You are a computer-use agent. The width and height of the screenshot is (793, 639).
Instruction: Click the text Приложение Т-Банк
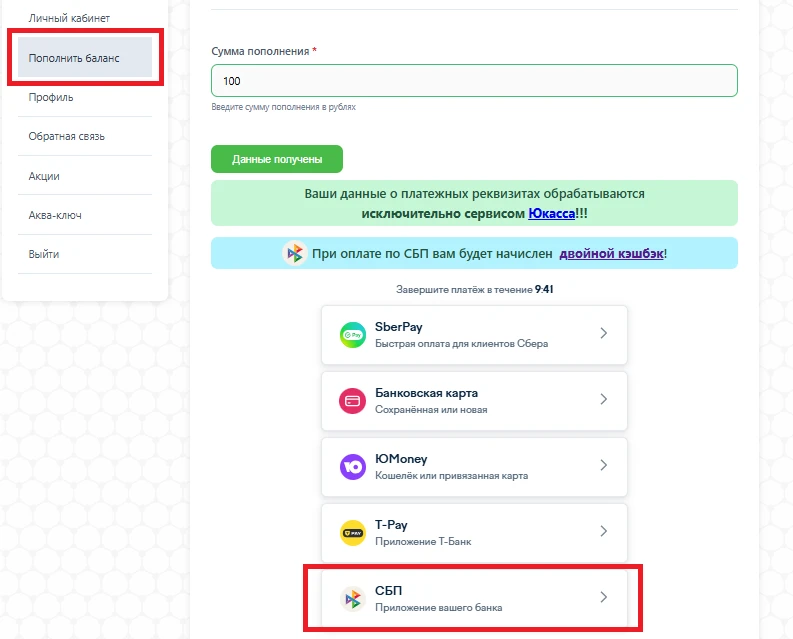(423, 542)
